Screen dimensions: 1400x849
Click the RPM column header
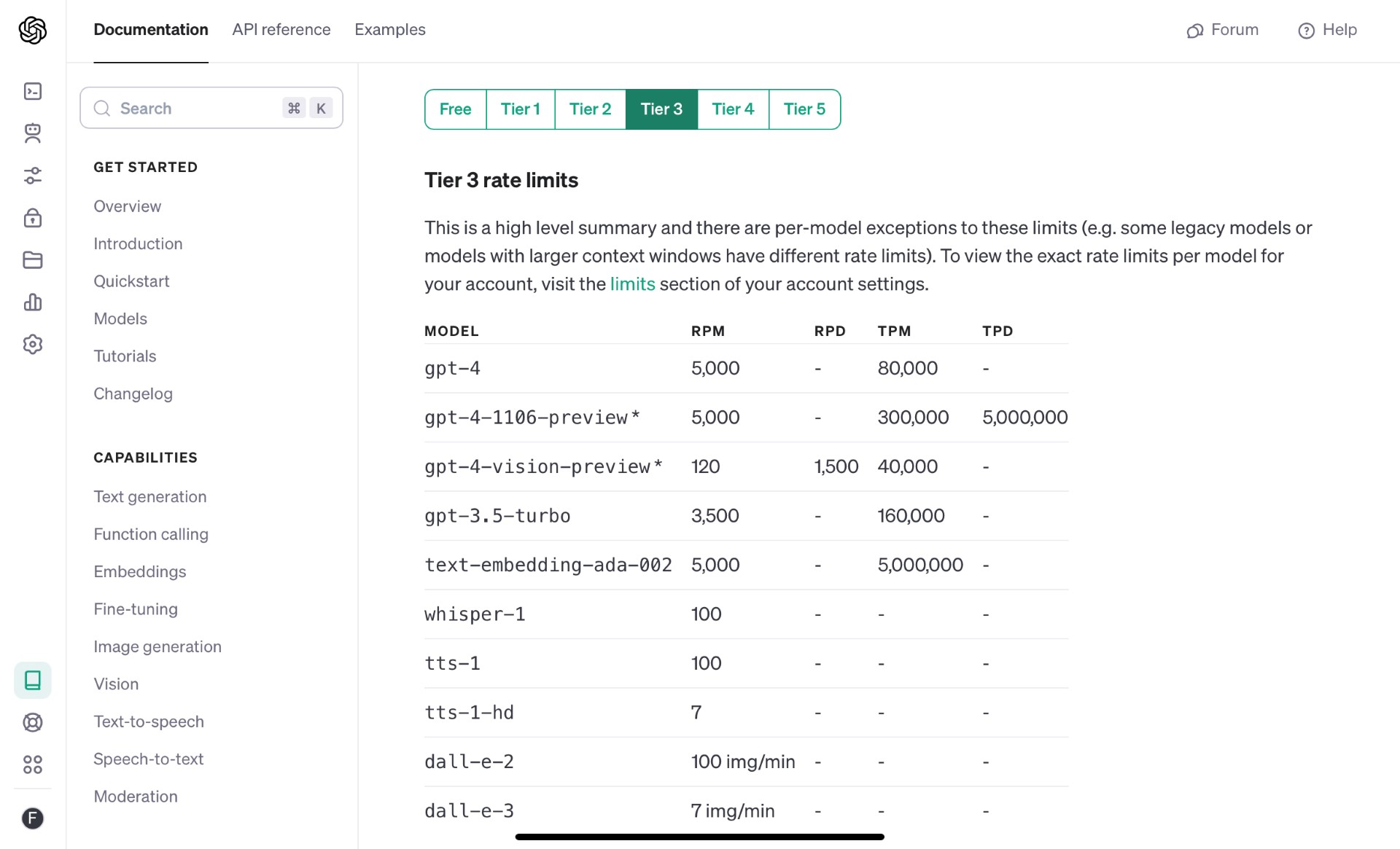[x=707, y=331]
